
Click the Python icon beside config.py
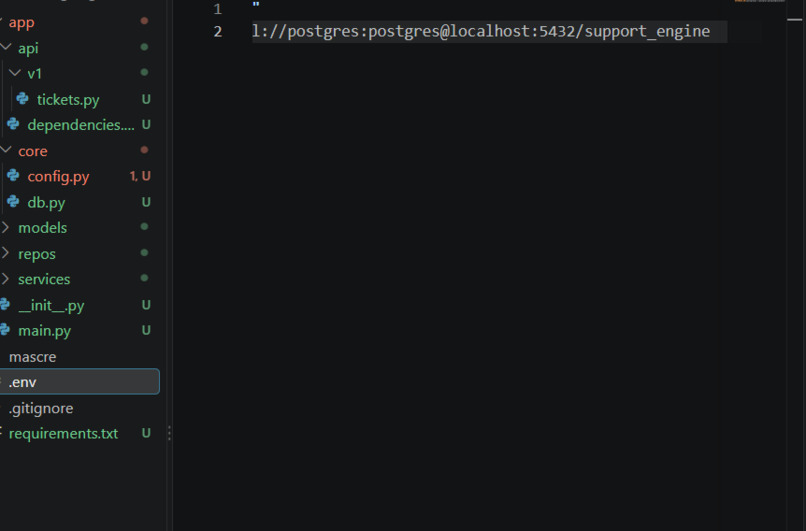tap(13, 176)
